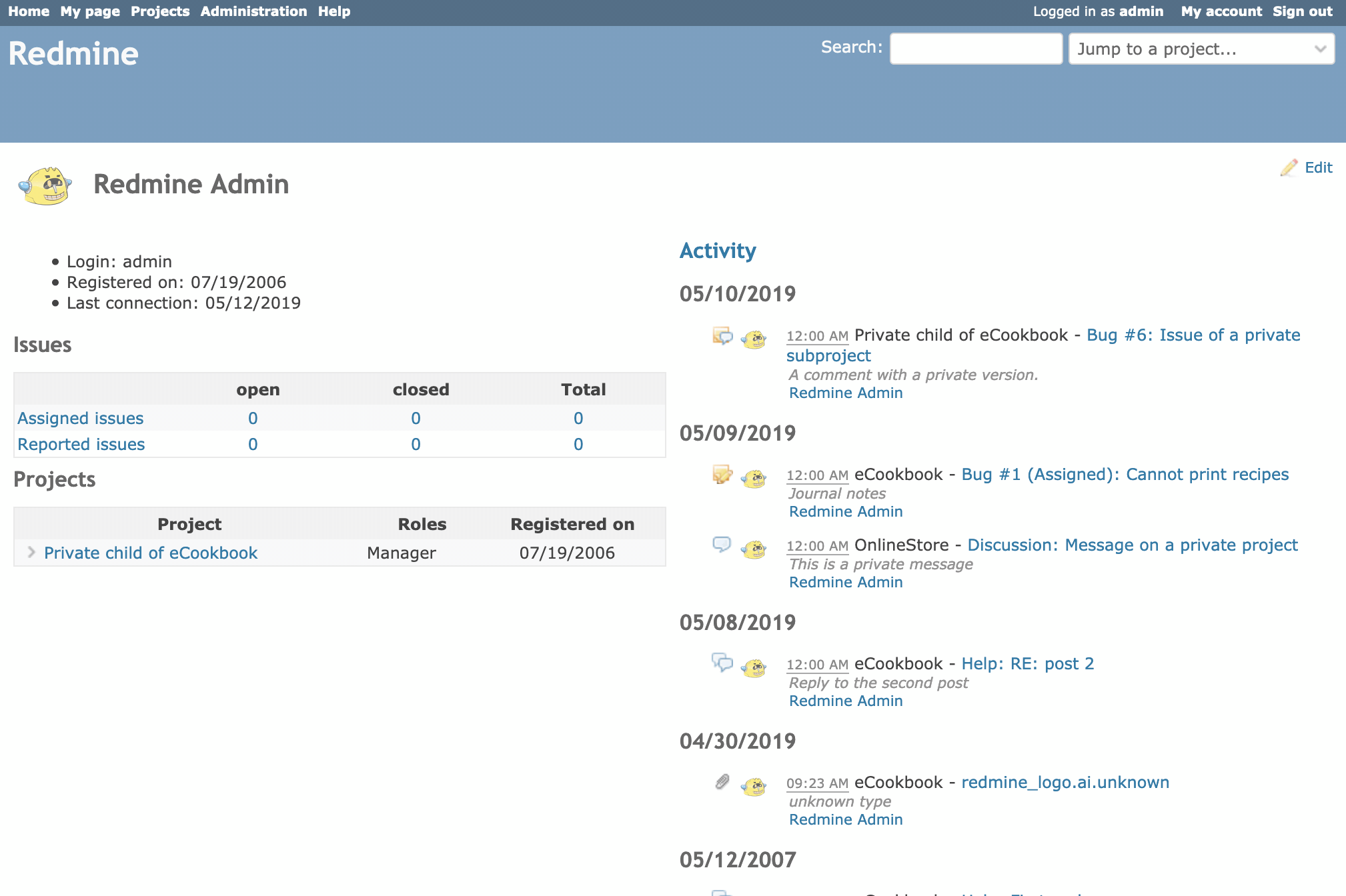Click the Redmine application title
Screen dimensions: 1346x896
pos(73,53)
